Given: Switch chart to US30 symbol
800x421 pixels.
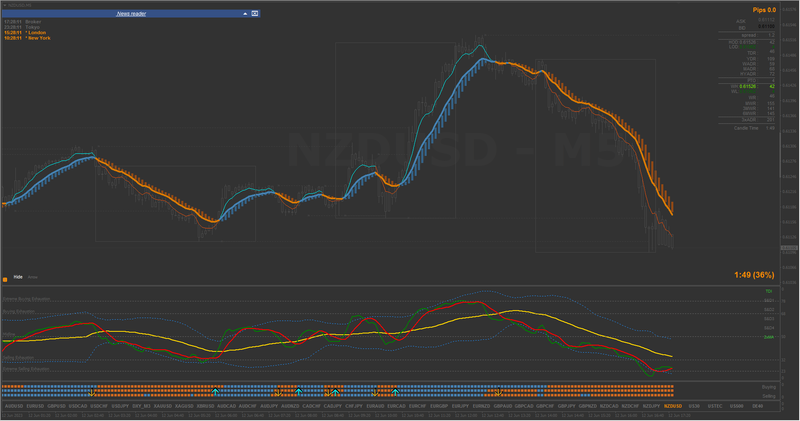Looking at the screenshot, I should click(694, 406).
